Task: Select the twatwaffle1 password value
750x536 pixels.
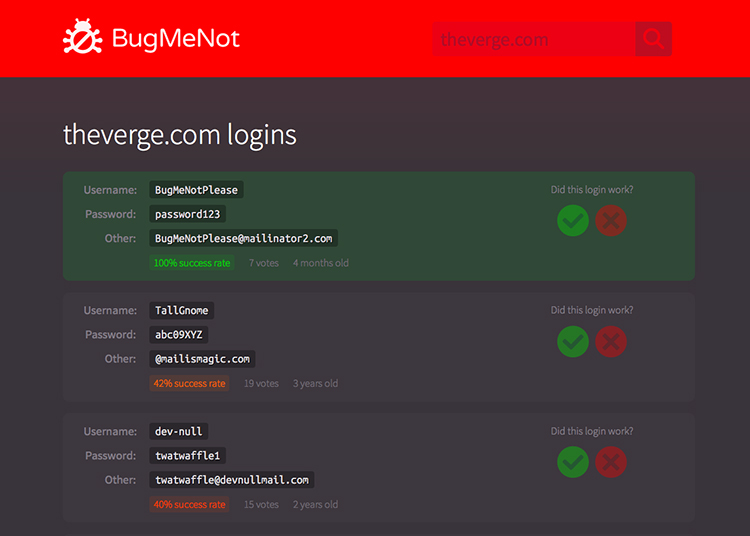Action: coord(188,456)
